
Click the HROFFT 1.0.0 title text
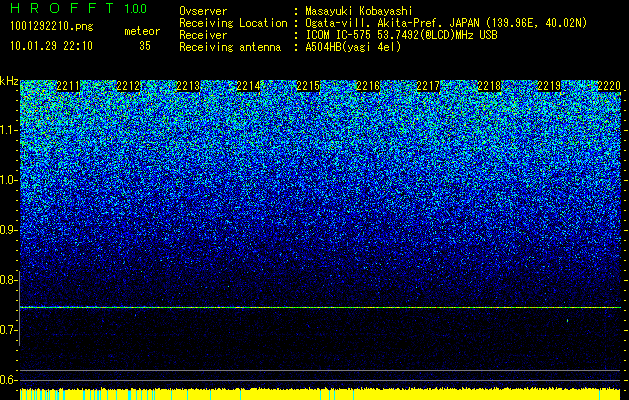[79, 8]
